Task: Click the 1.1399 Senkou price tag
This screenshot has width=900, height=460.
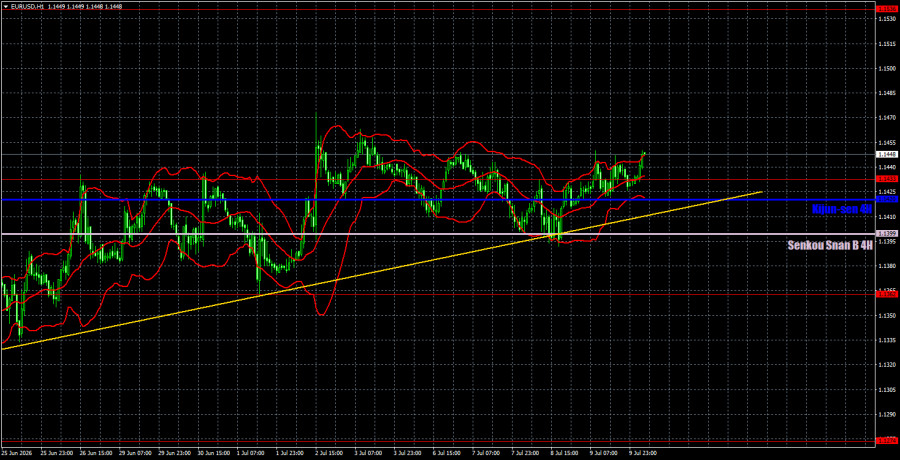Action: click(887, 234)
